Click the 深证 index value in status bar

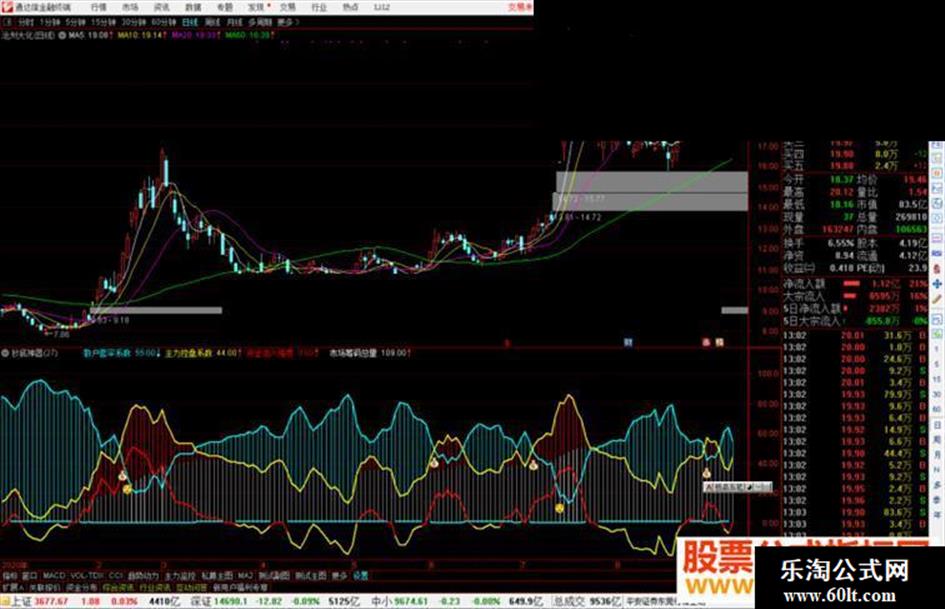point(231,601)
